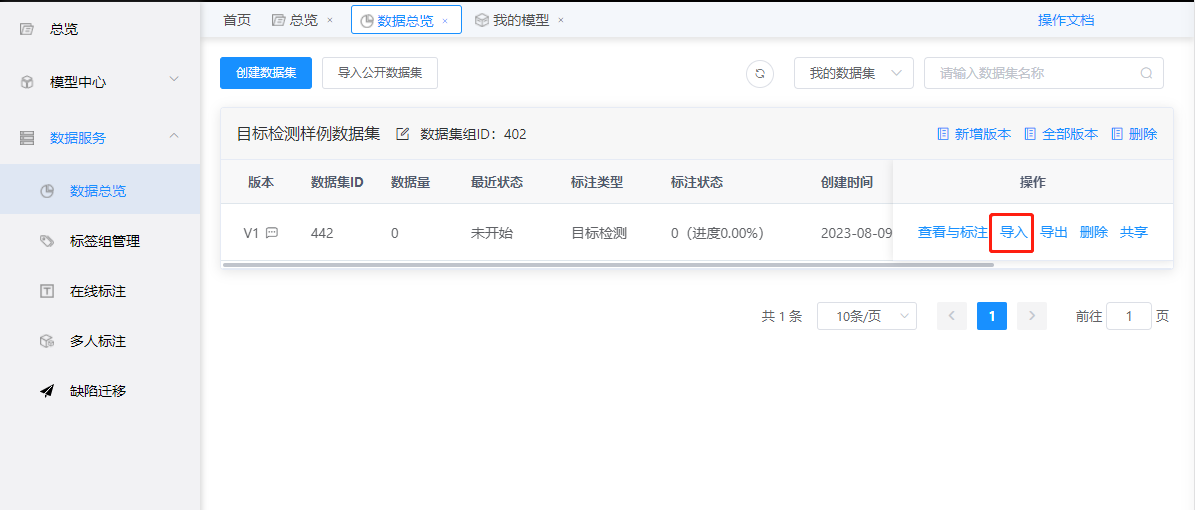Open 在线标注 in the sidebar
This screenshot has width=1195, height=510.
[x=100, y=291]
